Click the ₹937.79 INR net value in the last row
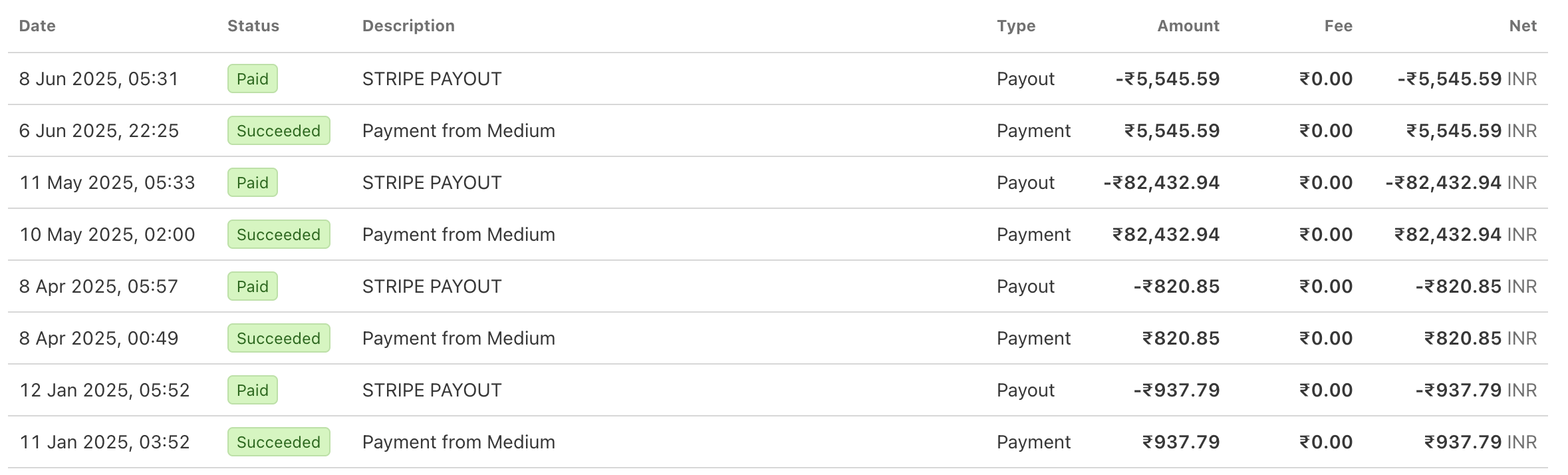 (1480, 442)
